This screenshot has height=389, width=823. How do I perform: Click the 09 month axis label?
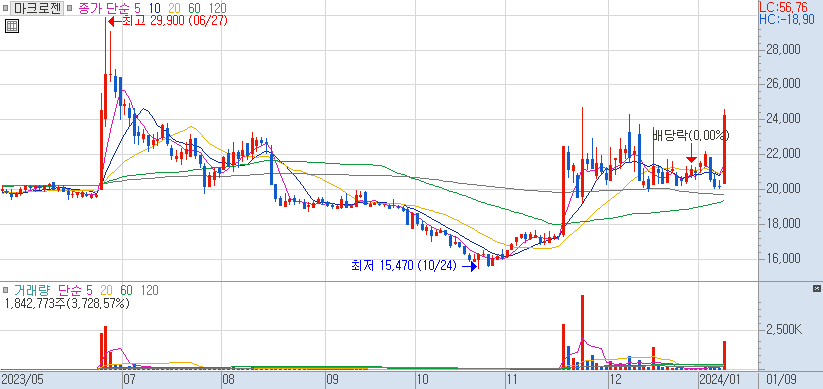click(332, 379)
